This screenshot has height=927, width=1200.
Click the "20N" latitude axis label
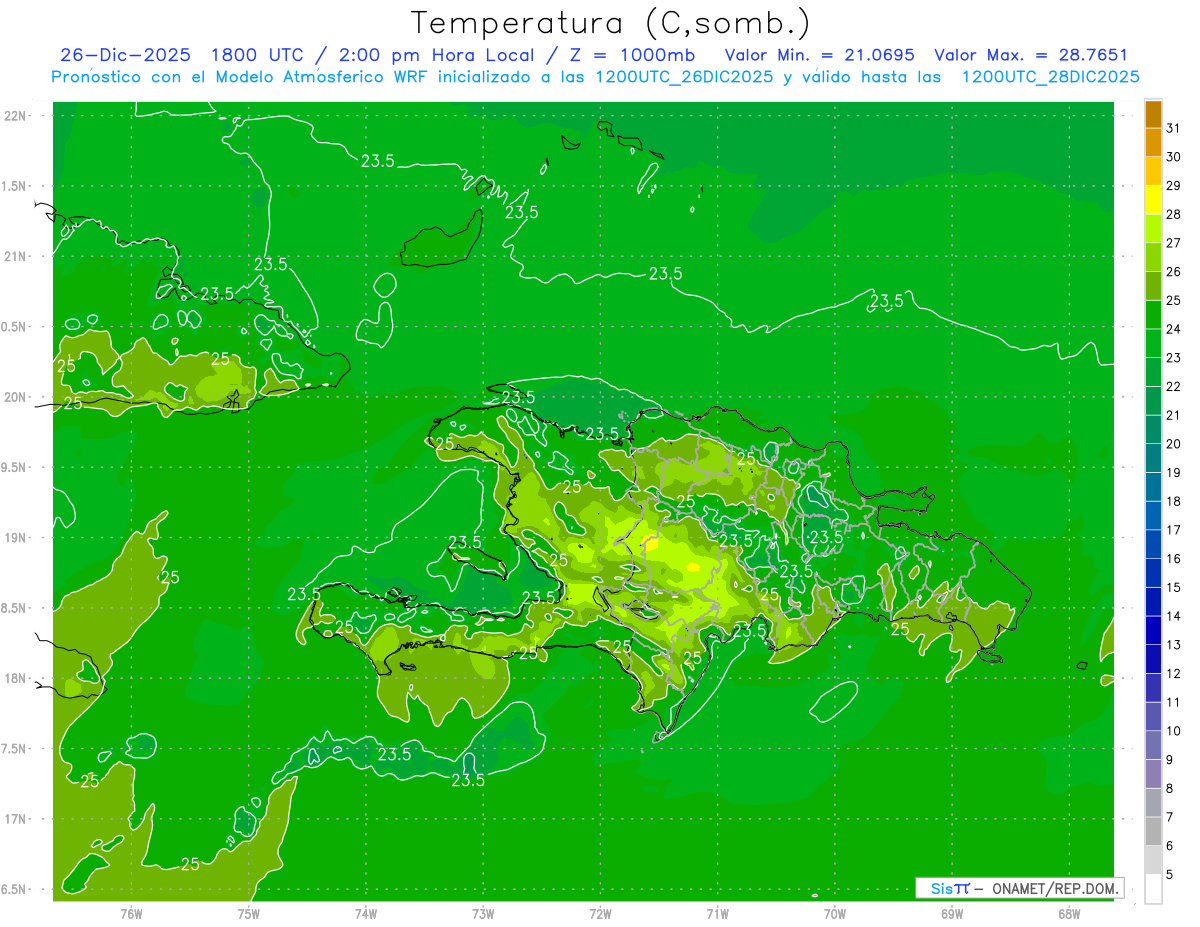(16, 397)
